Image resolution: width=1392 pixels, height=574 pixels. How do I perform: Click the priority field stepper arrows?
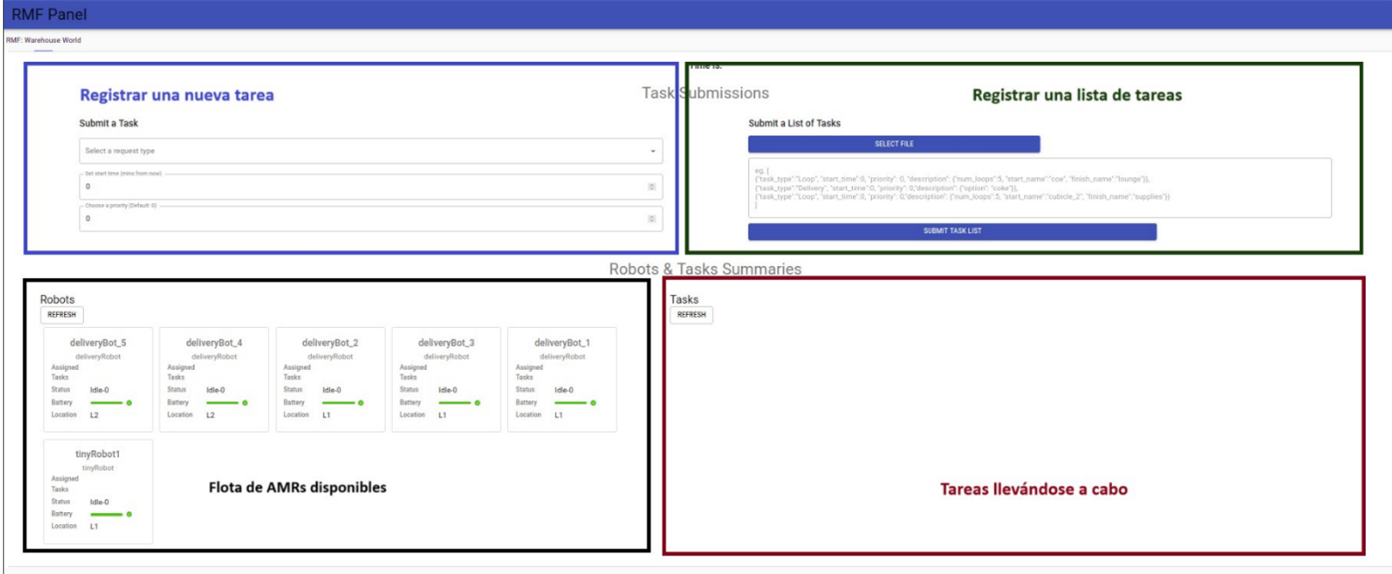(x=652, y=219)
